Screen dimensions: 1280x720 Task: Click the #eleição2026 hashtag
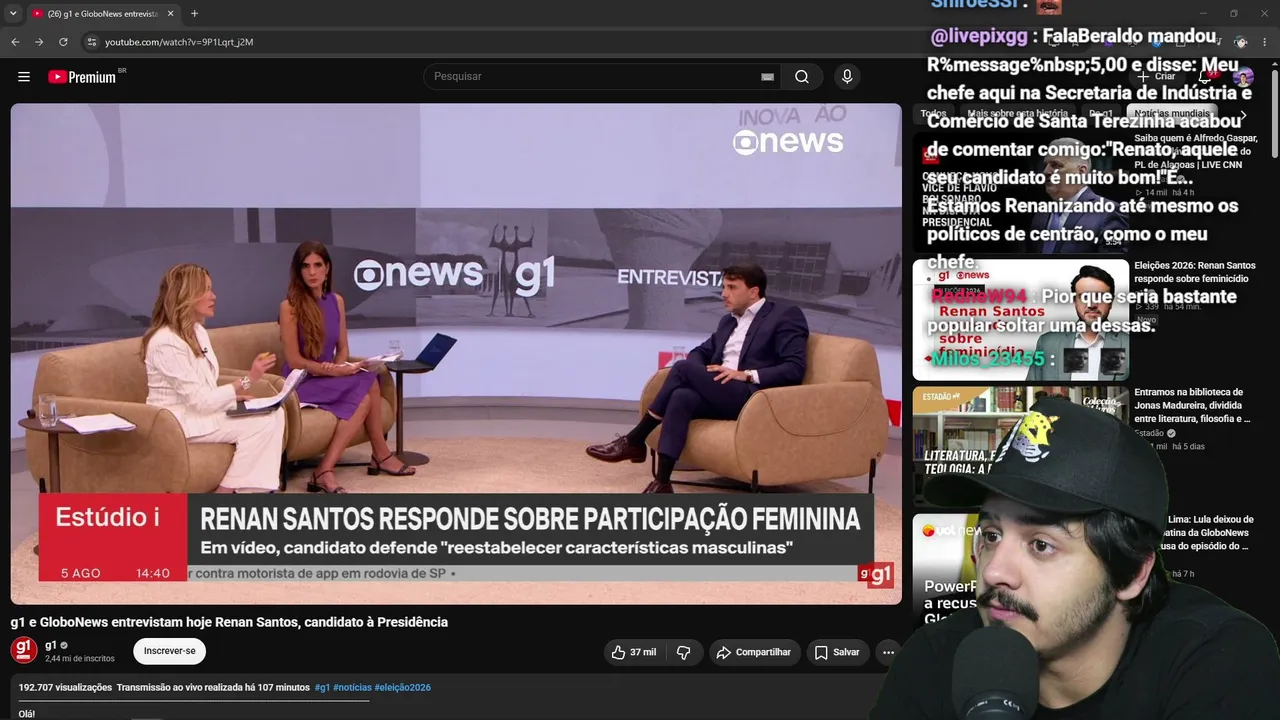[x=402, y=688]
